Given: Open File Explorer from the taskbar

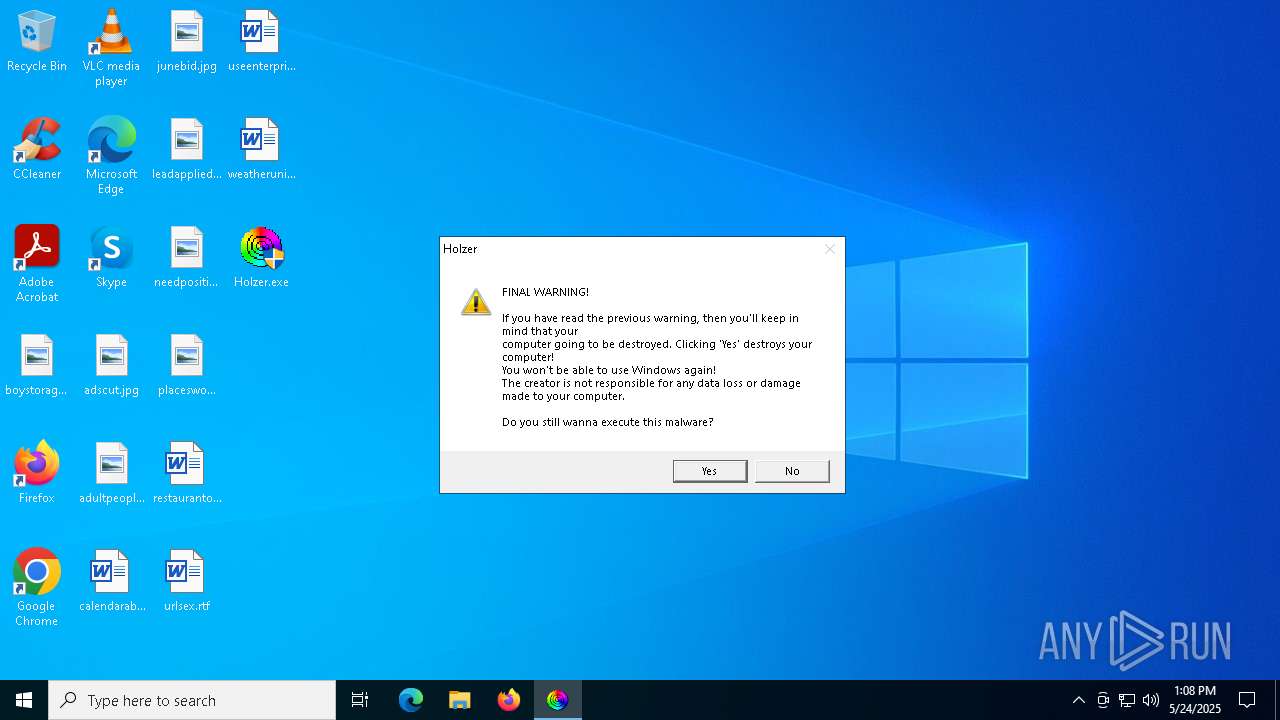Looking at the screenshot, I should coord(460,700).
